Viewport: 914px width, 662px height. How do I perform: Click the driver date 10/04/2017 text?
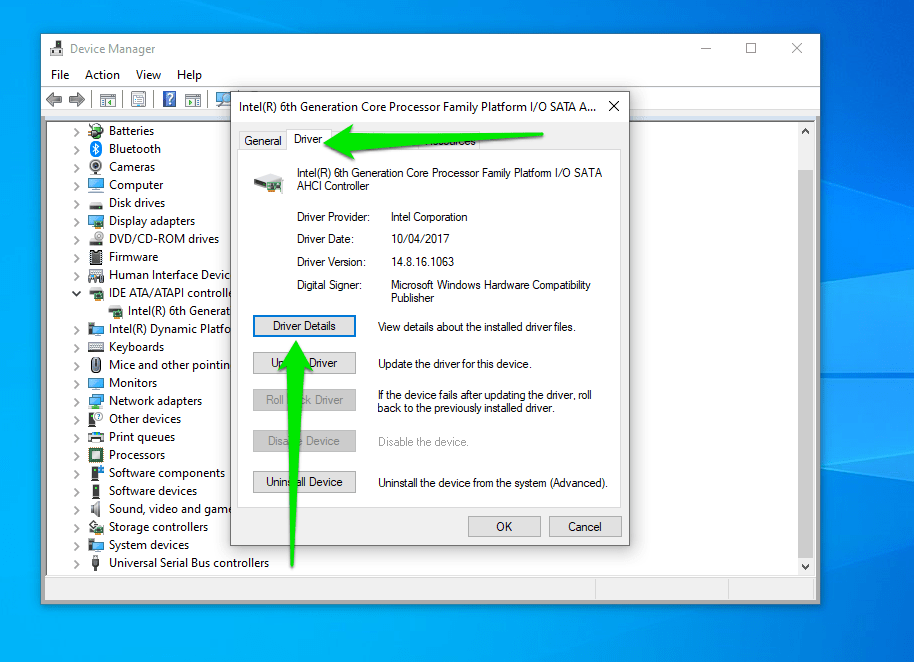(420, 238)
